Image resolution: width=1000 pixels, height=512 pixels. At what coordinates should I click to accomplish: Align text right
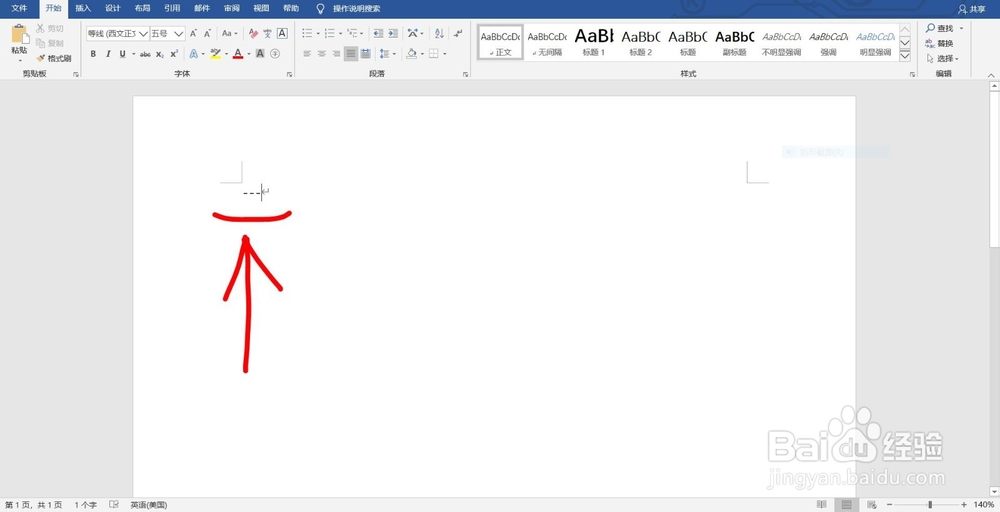click(336, 54)
